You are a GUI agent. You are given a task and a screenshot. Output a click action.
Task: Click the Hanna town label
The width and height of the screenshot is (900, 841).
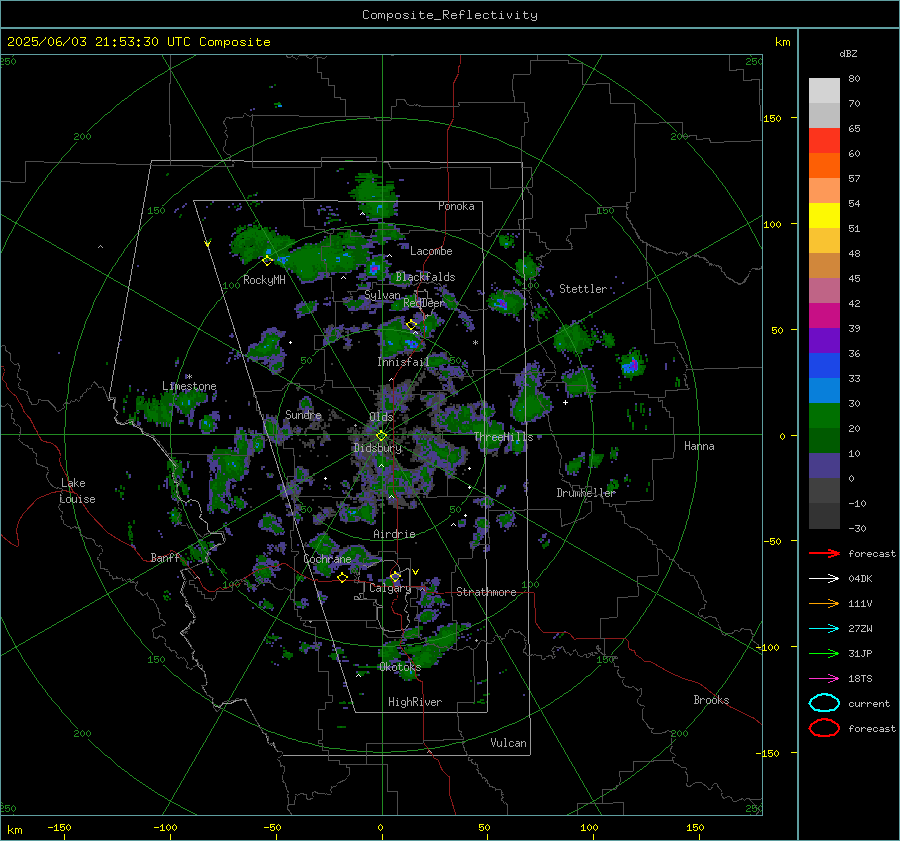click(699, 446)
